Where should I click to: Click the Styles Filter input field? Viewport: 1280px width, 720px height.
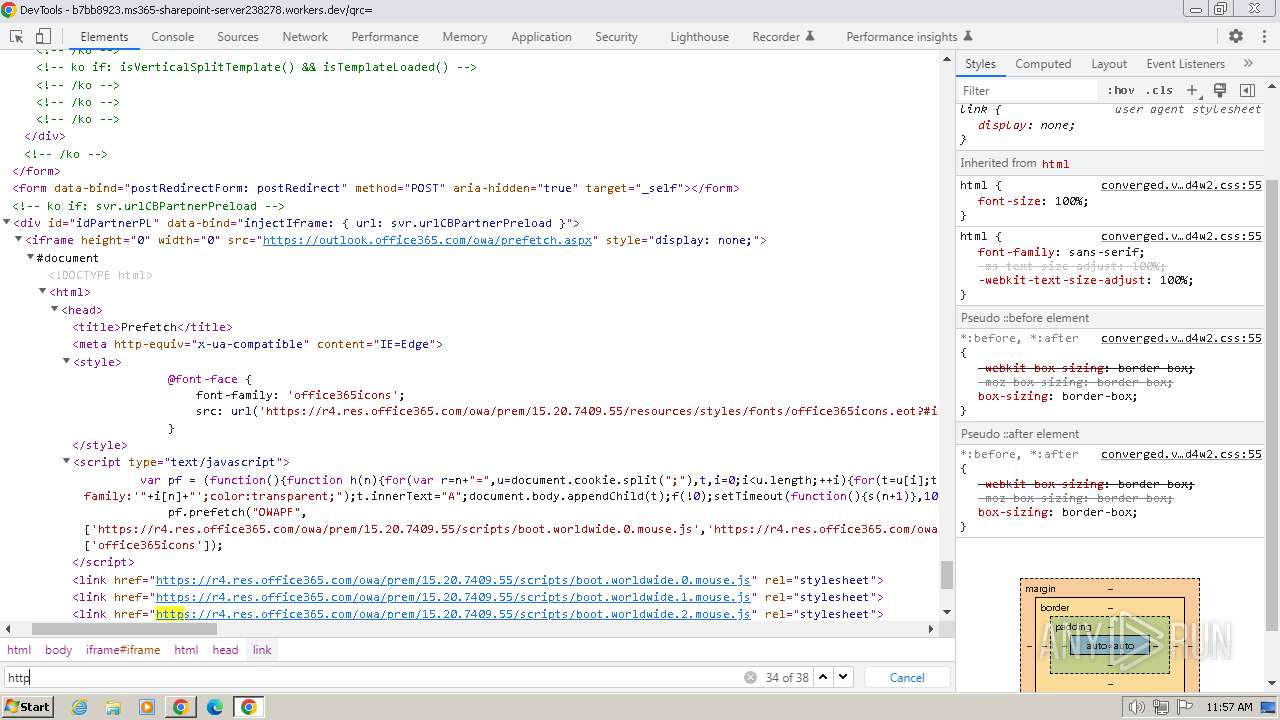tap(1028, 90)
